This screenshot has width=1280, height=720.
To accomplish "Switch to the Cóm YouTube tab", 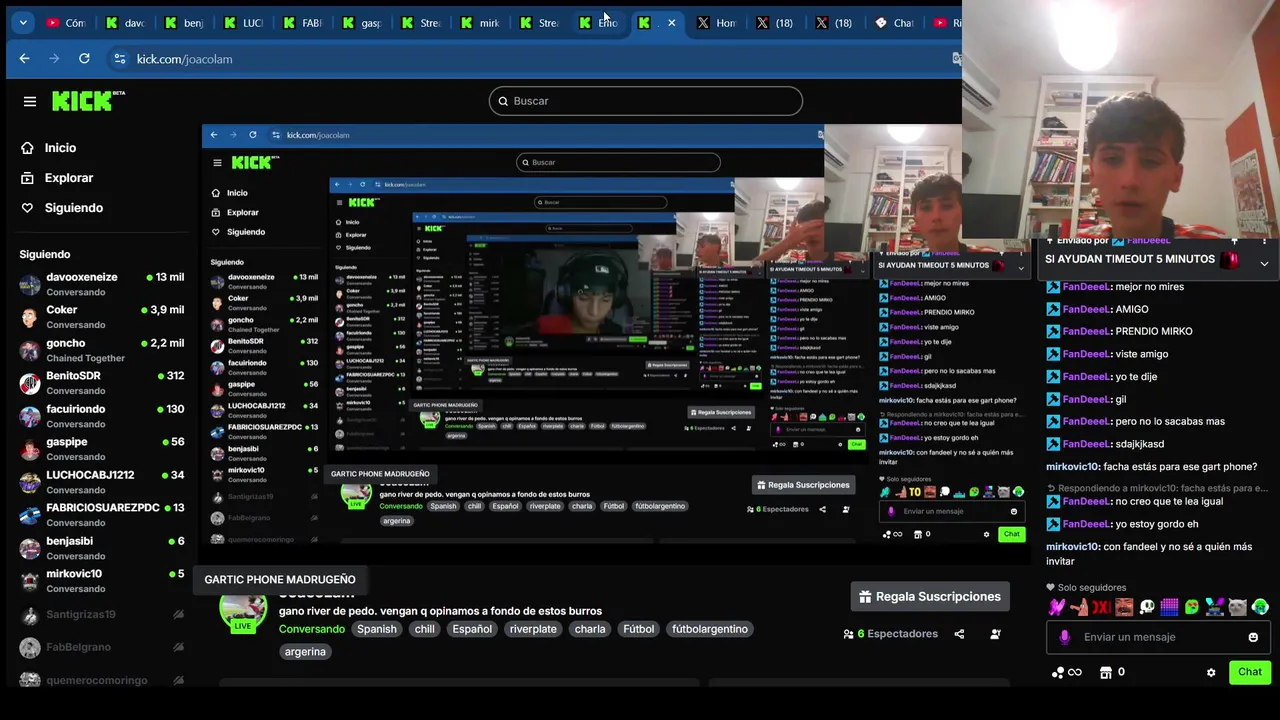I will 67,22.
